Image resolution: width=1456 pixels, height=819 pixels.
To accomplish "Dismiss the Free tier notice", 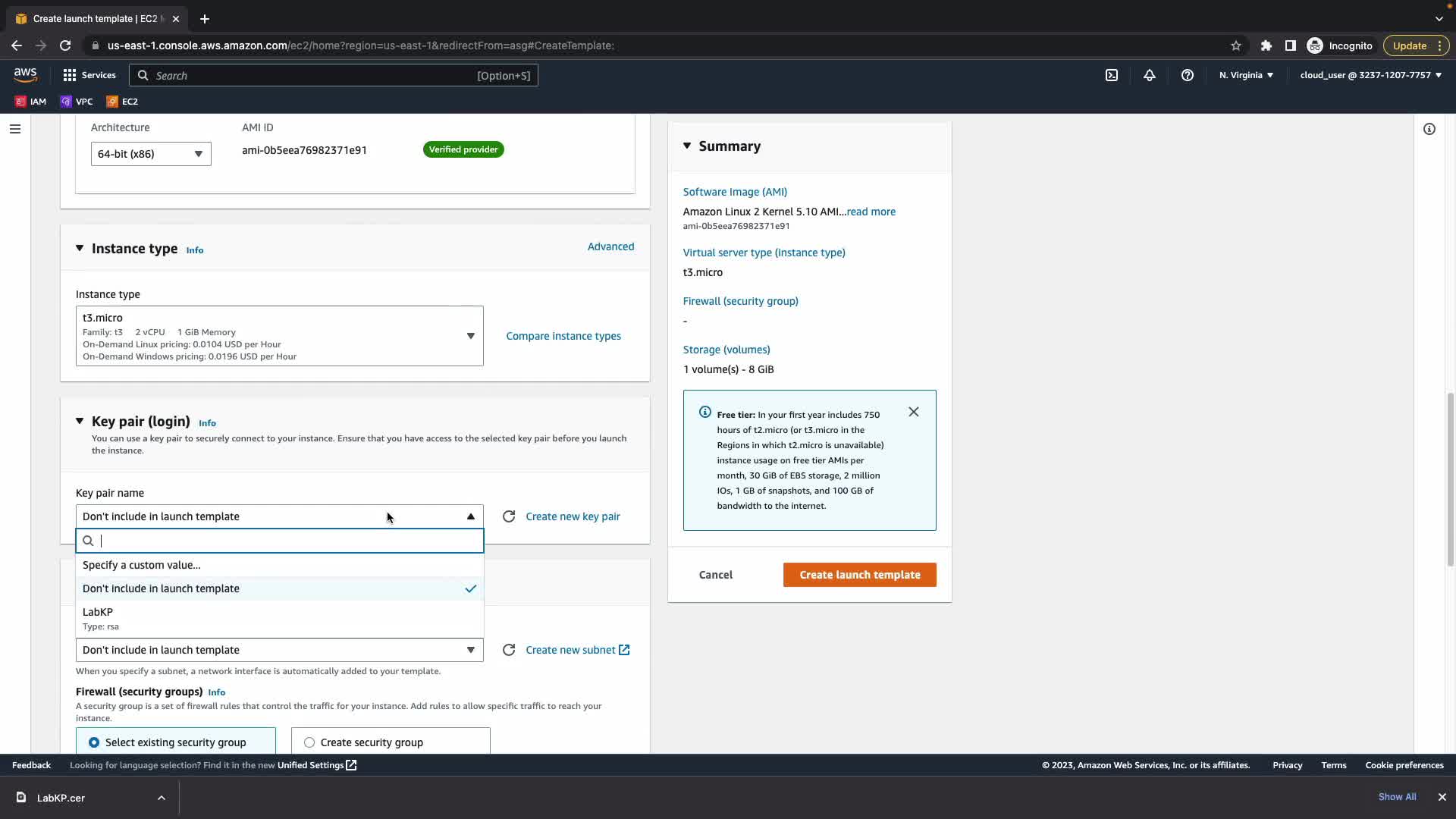I will (x=914, y=412).
